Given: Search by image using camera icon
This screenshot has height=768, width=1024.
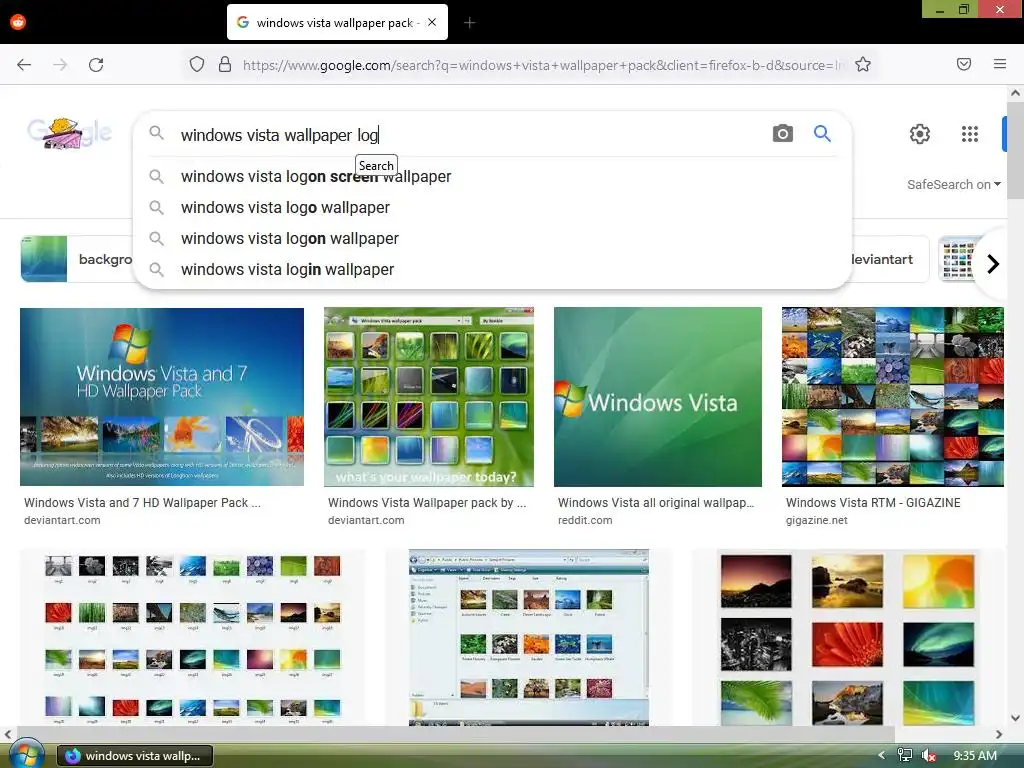Looking at the screenshot, I should 782,134.
